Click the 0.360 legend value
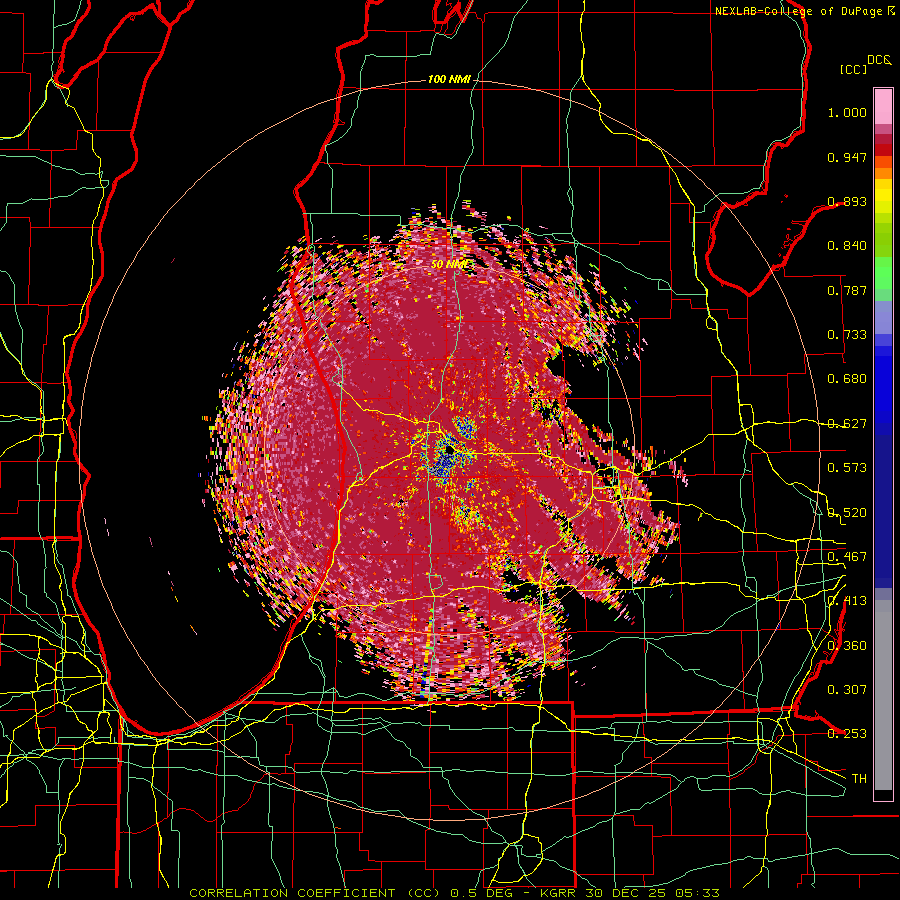Screen dimensions: 900x900 847,646
